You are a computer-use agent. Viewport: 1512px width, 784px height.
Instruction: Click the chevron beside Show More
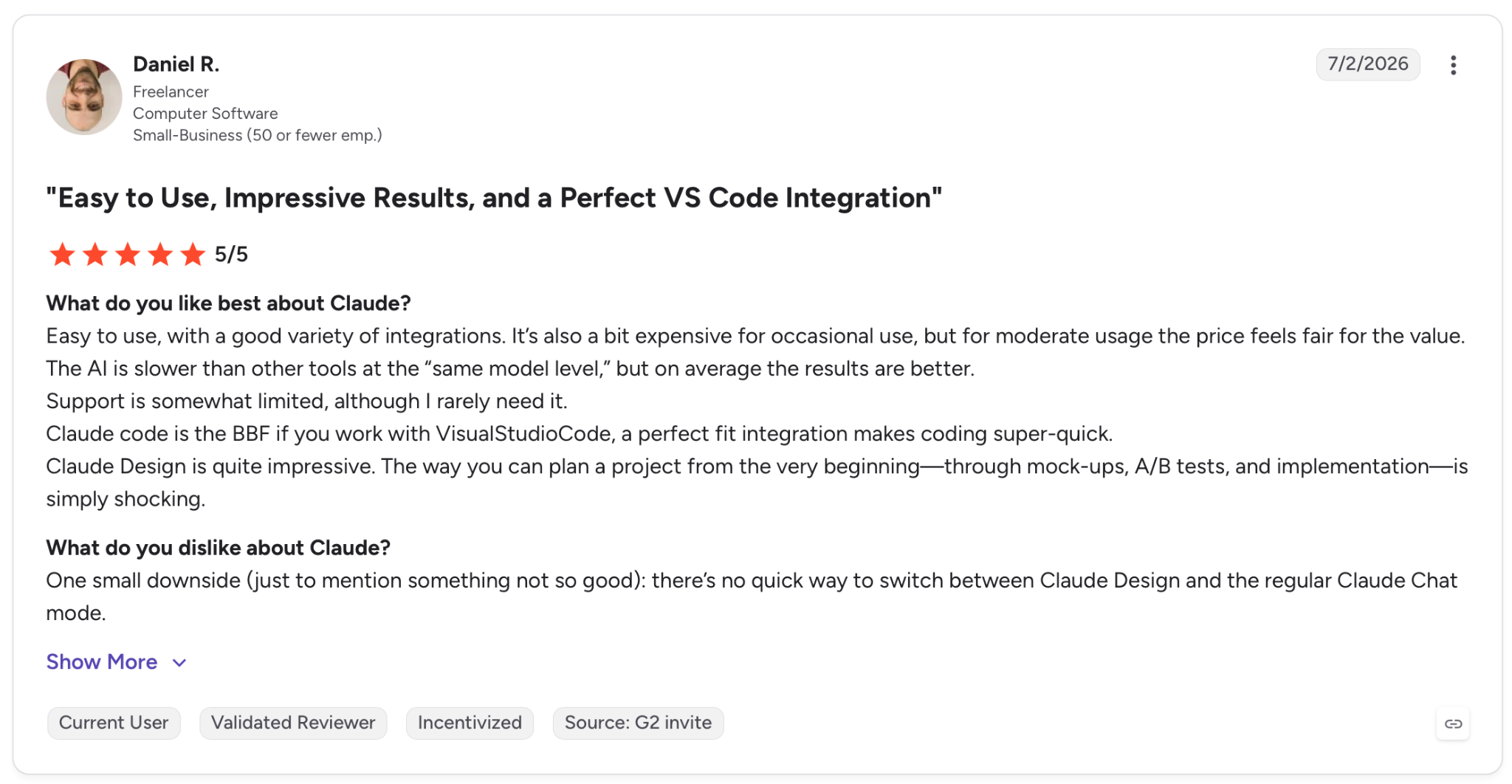(x=179, y=663)
